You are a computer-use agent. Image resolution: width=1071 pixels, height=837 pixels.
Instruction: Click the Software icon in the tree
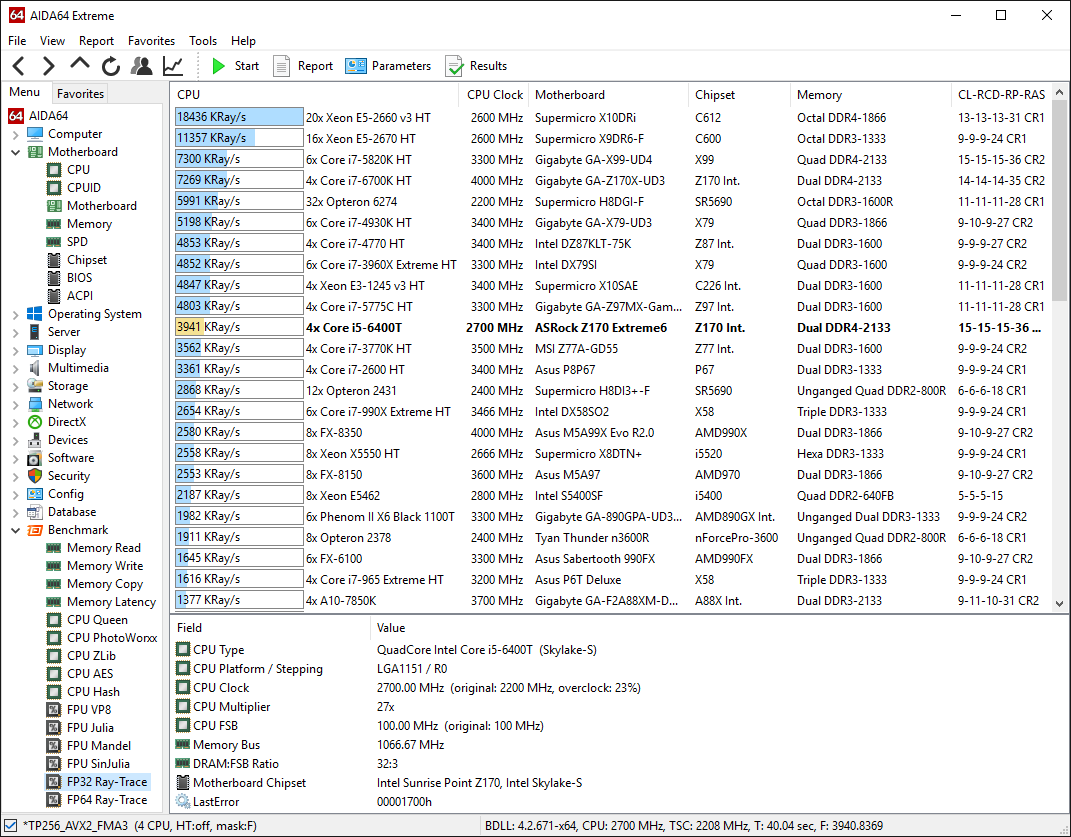[x=35, y=458]
